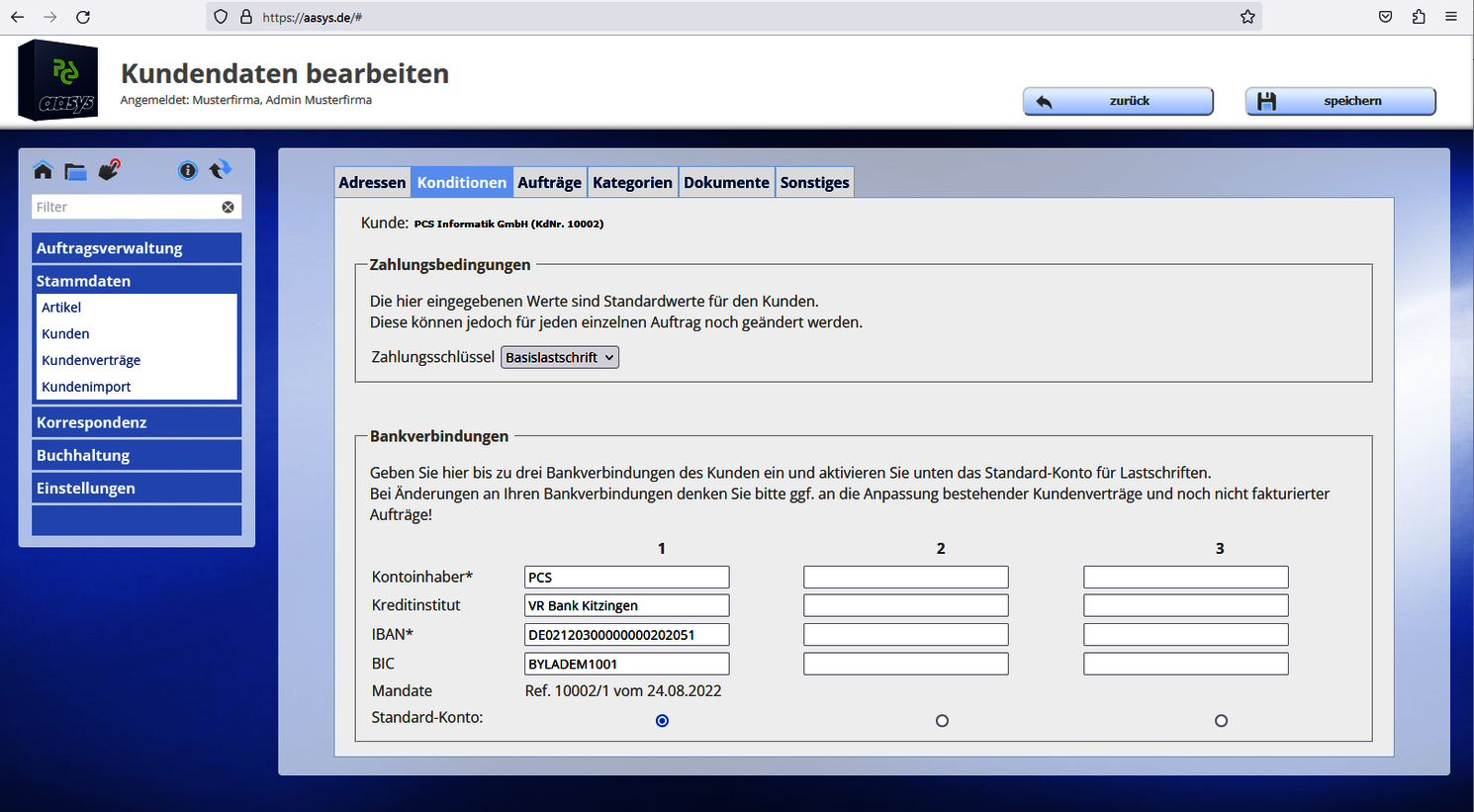Expand the Korrespondenz menu section

click(x=137, y=422)
